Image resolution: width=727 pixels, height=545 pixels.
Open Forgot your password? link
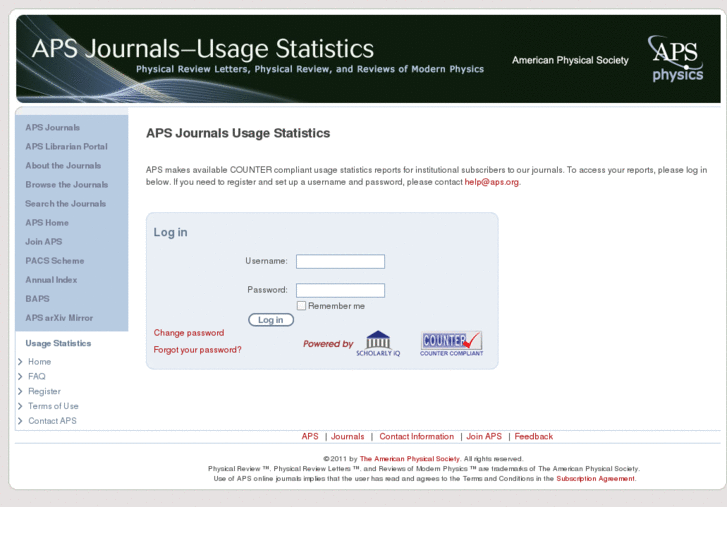pos(198,350)
